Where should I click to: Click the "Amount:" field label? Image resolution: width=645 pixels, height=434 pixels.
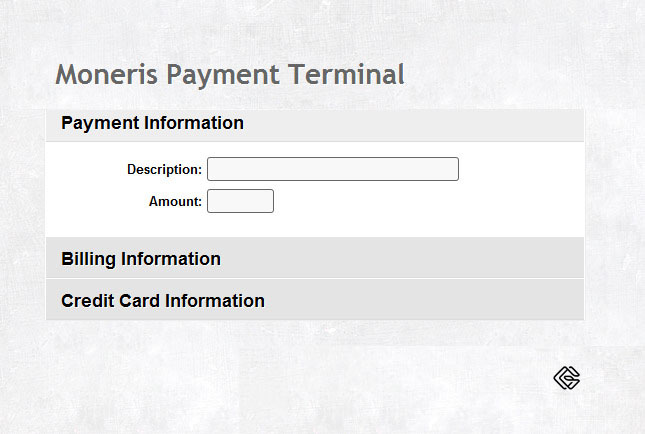coord(175,201)
